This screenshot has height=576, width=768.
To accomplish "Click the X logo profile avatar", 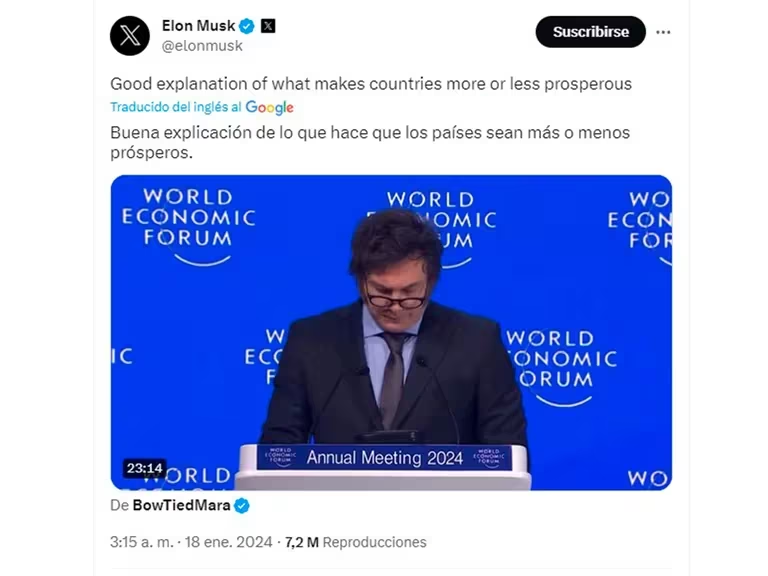I will click(x=130, y=36).
